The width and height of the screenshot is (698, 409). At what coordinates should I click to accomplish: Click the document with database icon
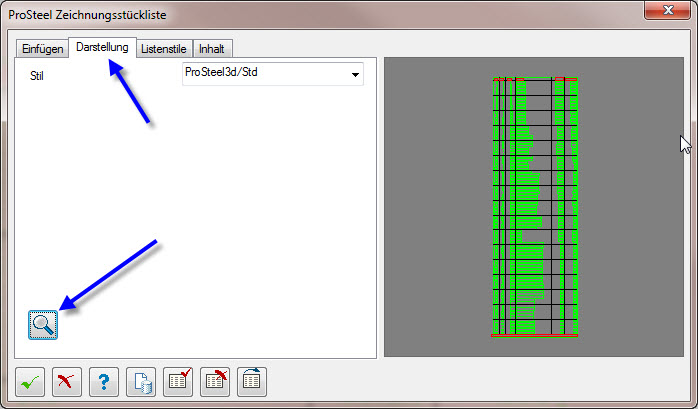141,382
